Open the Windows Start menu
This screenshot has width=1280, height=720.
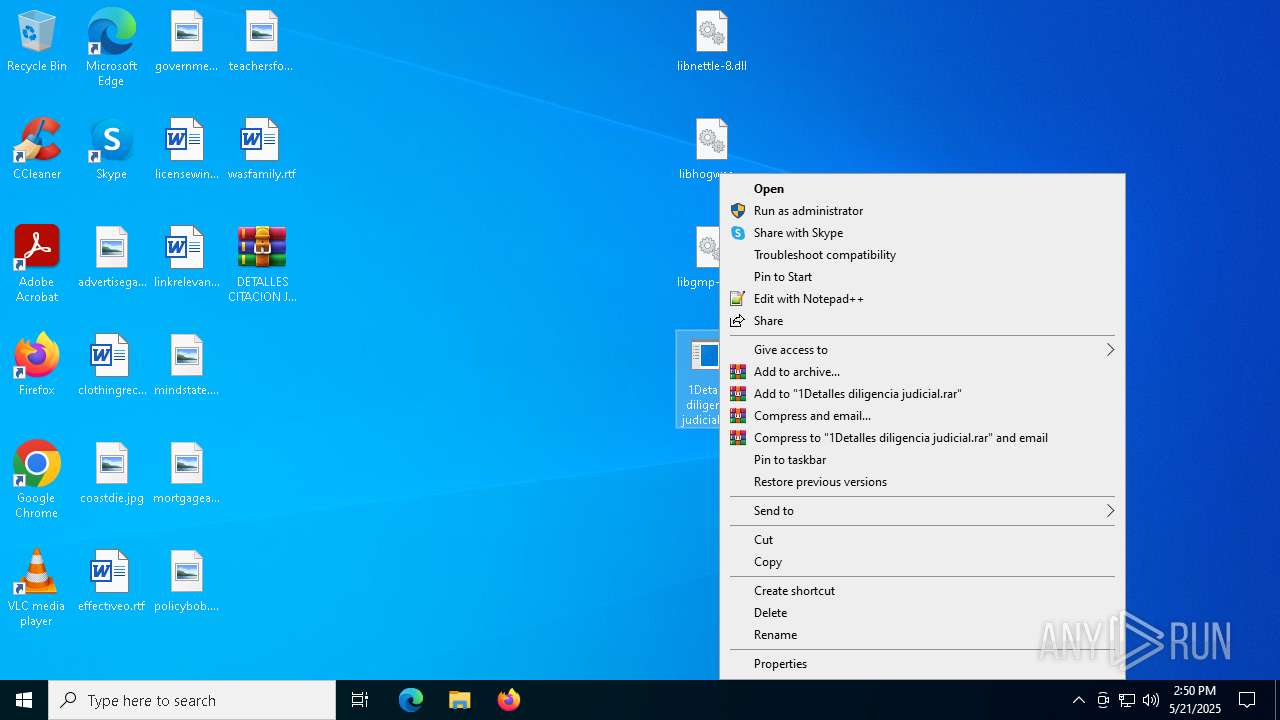click(24, 700)
